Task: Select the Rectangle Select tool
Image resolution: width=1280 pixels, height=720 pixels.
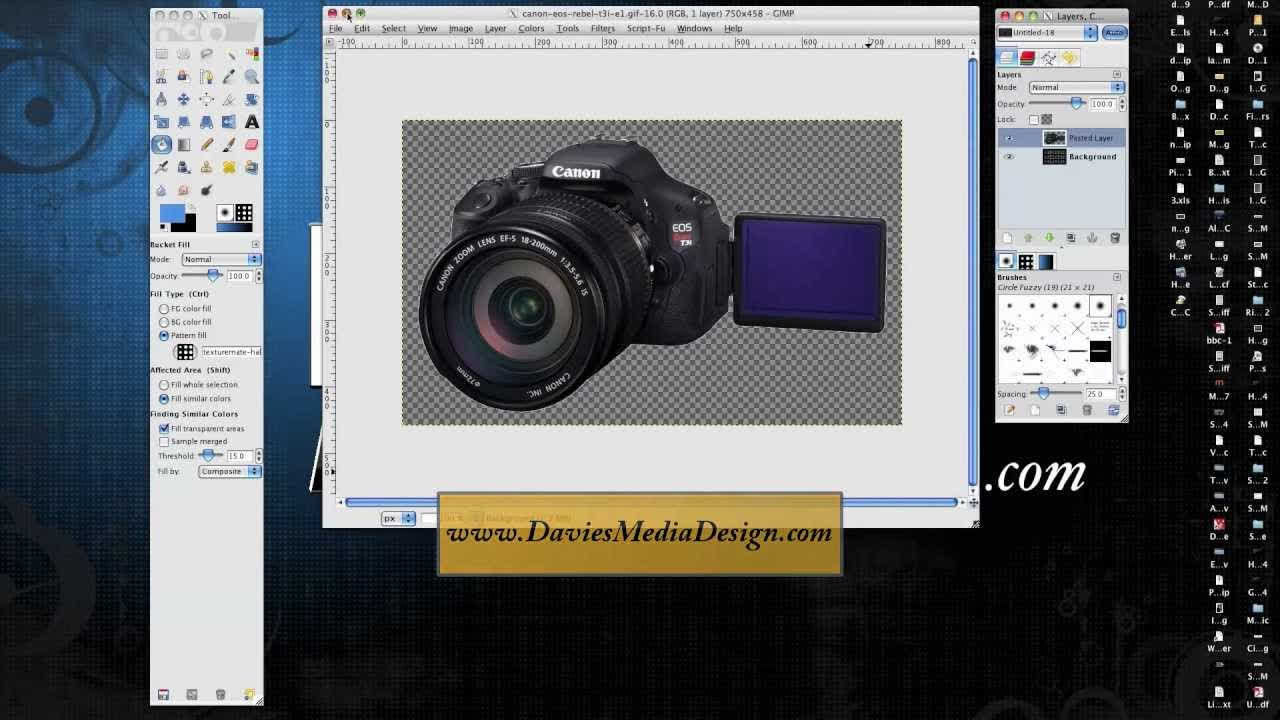Action: pyautogui.click(x=161, y=53)
